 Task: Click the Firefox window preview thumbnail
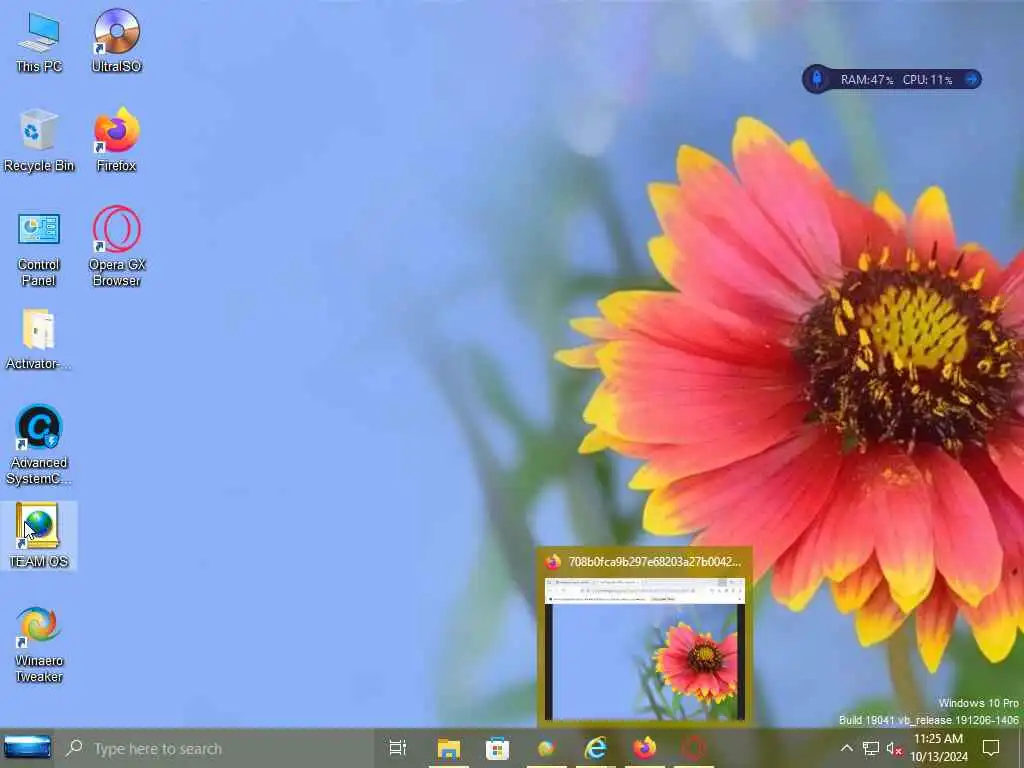645,648
